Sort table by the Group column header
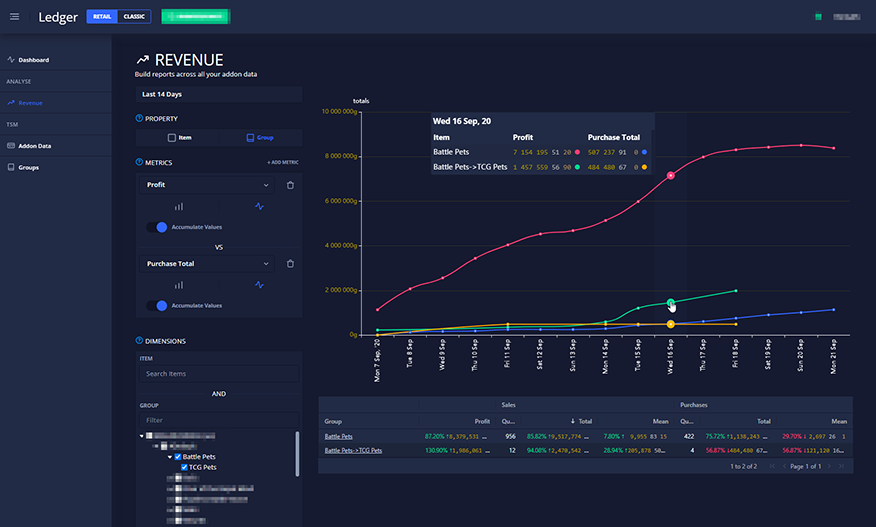876x527 pixels. 333,421
